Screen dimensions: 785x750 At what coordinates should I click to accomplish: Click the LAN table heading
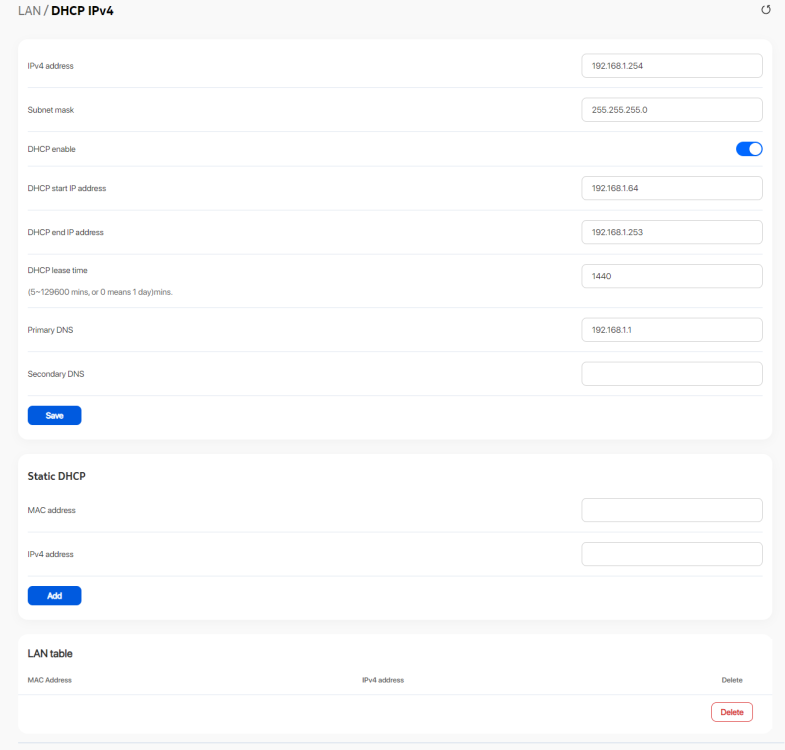click(50, 653)
